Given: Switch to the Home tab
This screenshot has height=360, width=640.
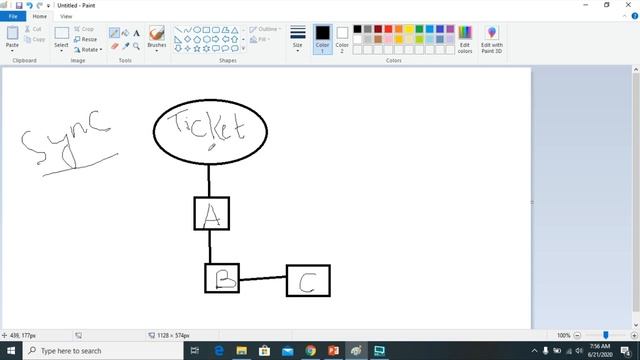Looking at the screenshot, I should [40, 16].
